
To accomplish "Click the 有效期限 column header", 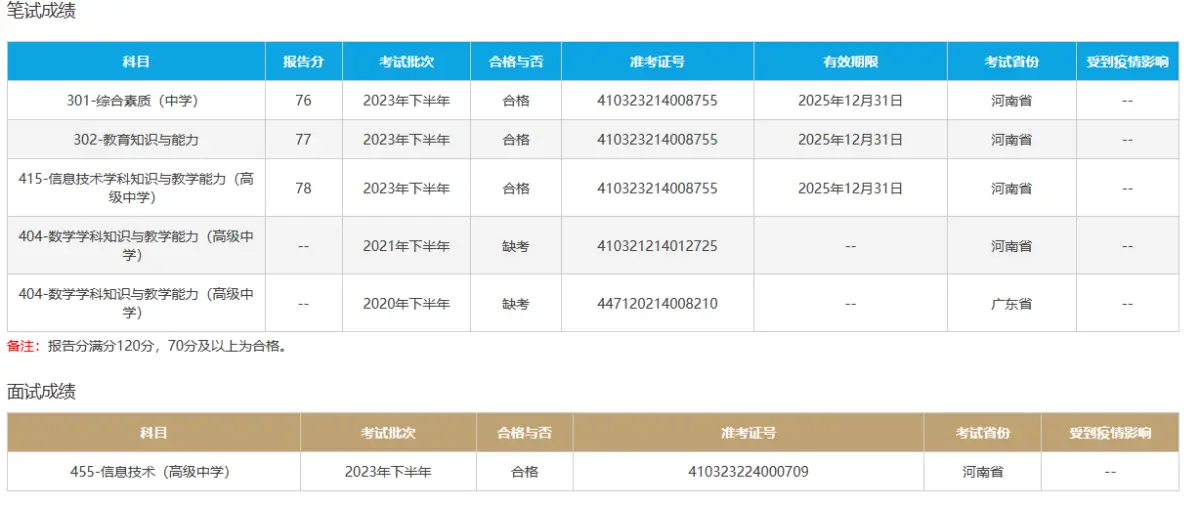I will pyautogui.click(x=850, y=62).
